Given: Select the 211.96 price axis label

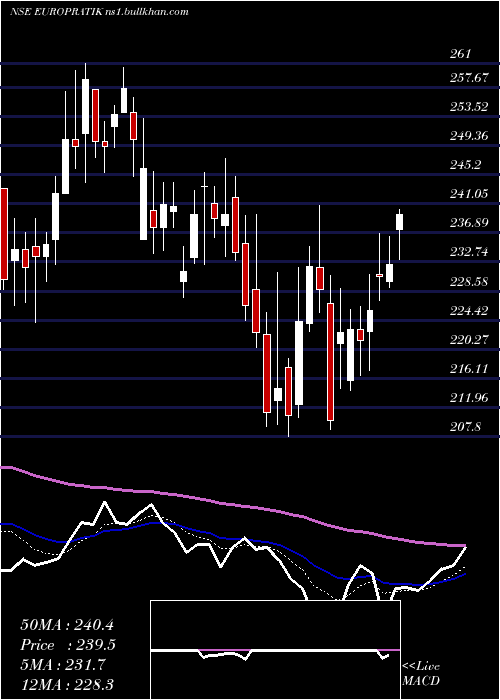Looking at the screenshot, I should tap(469, 398).
